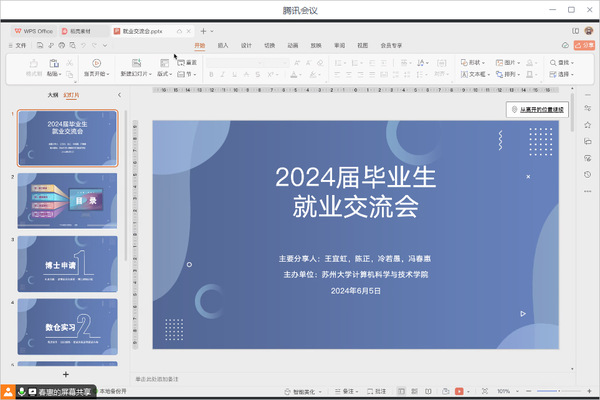Click the add slide plus icon below thumbnails

(67, 374)
